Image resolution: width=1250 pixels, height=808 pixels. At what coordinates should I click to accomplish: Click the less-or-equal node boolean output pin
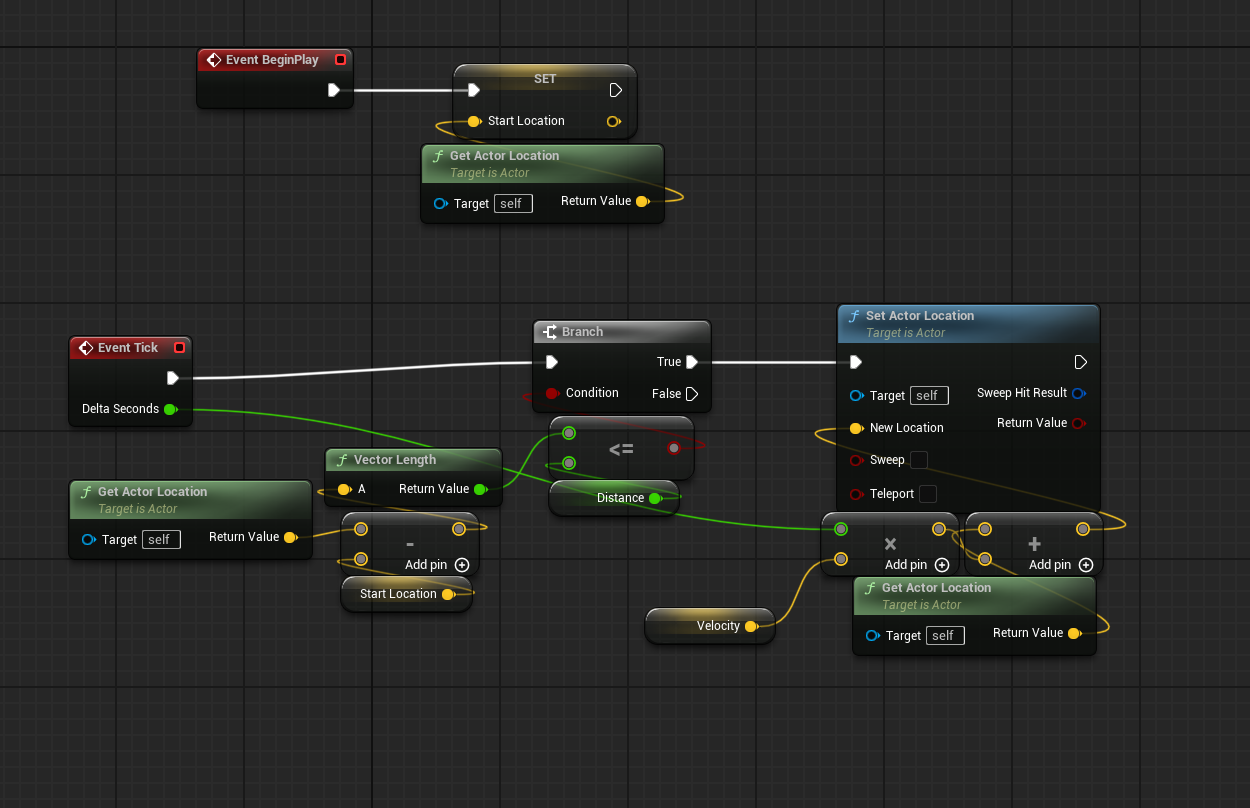[x=674, y=447]
